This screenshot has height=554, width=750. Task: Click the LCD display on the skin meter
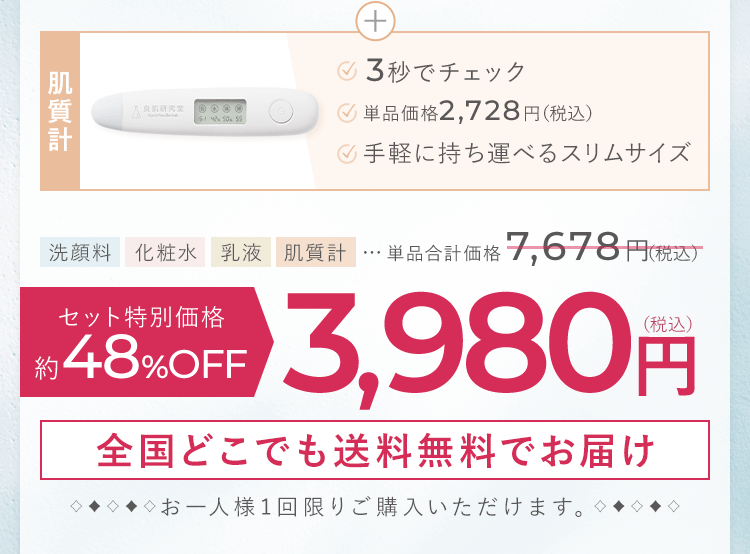pos(219,110)
